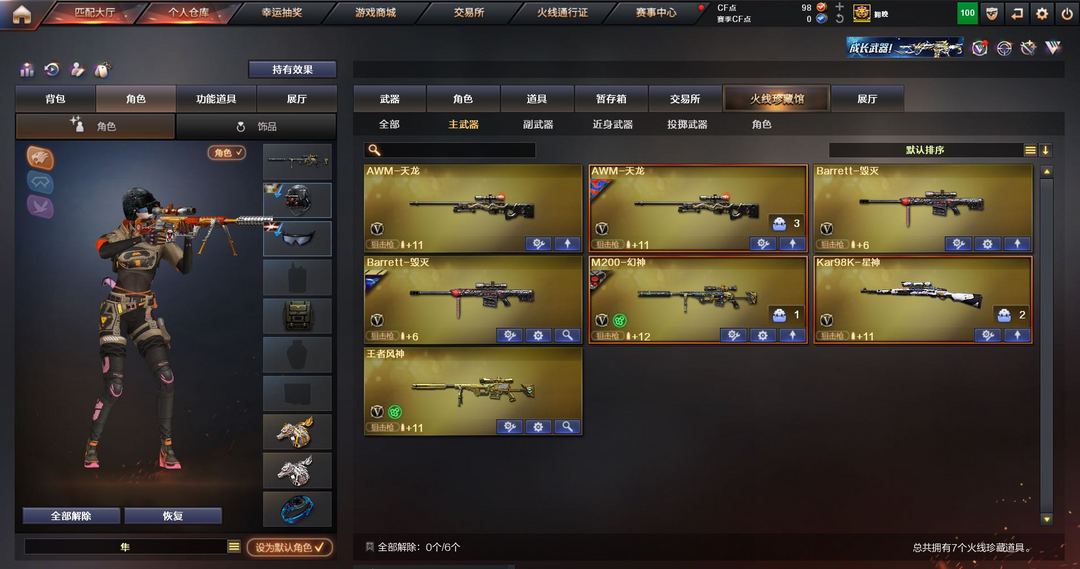Expand the character name list dropdown
The height and width of the screenshot is (569, 1080).
click(234, 547)
